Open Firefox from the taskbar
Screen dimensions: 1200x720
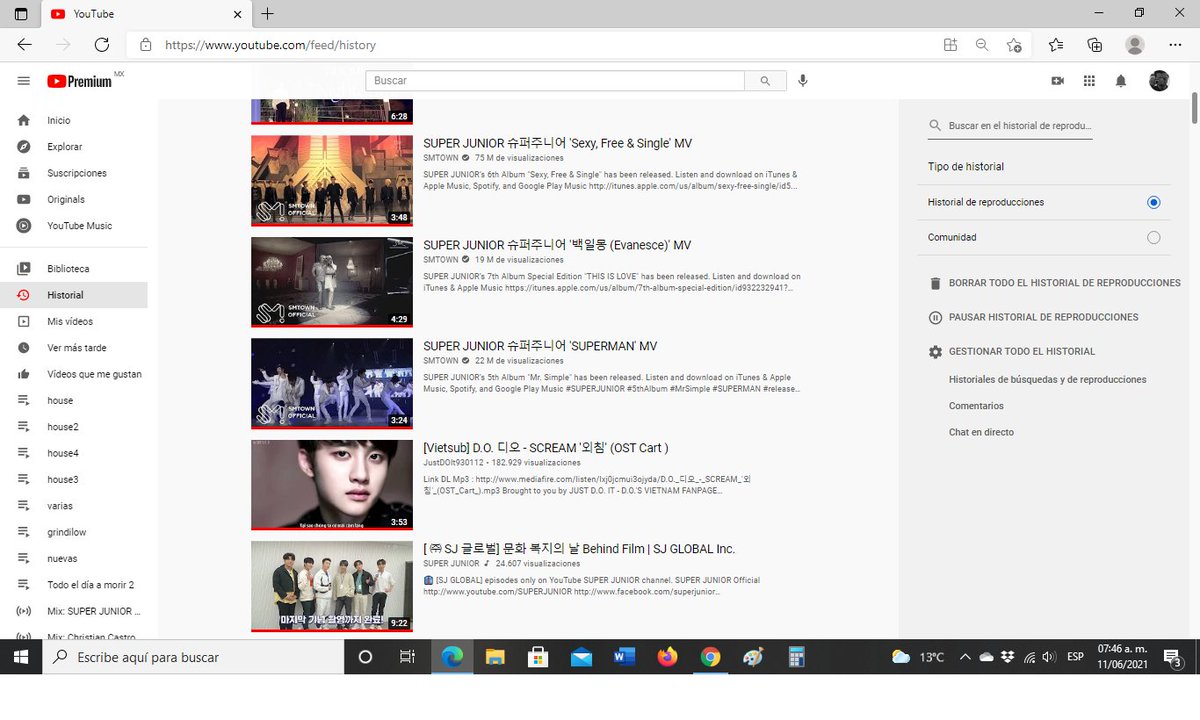pyautogui.click(x=667, y=657)
